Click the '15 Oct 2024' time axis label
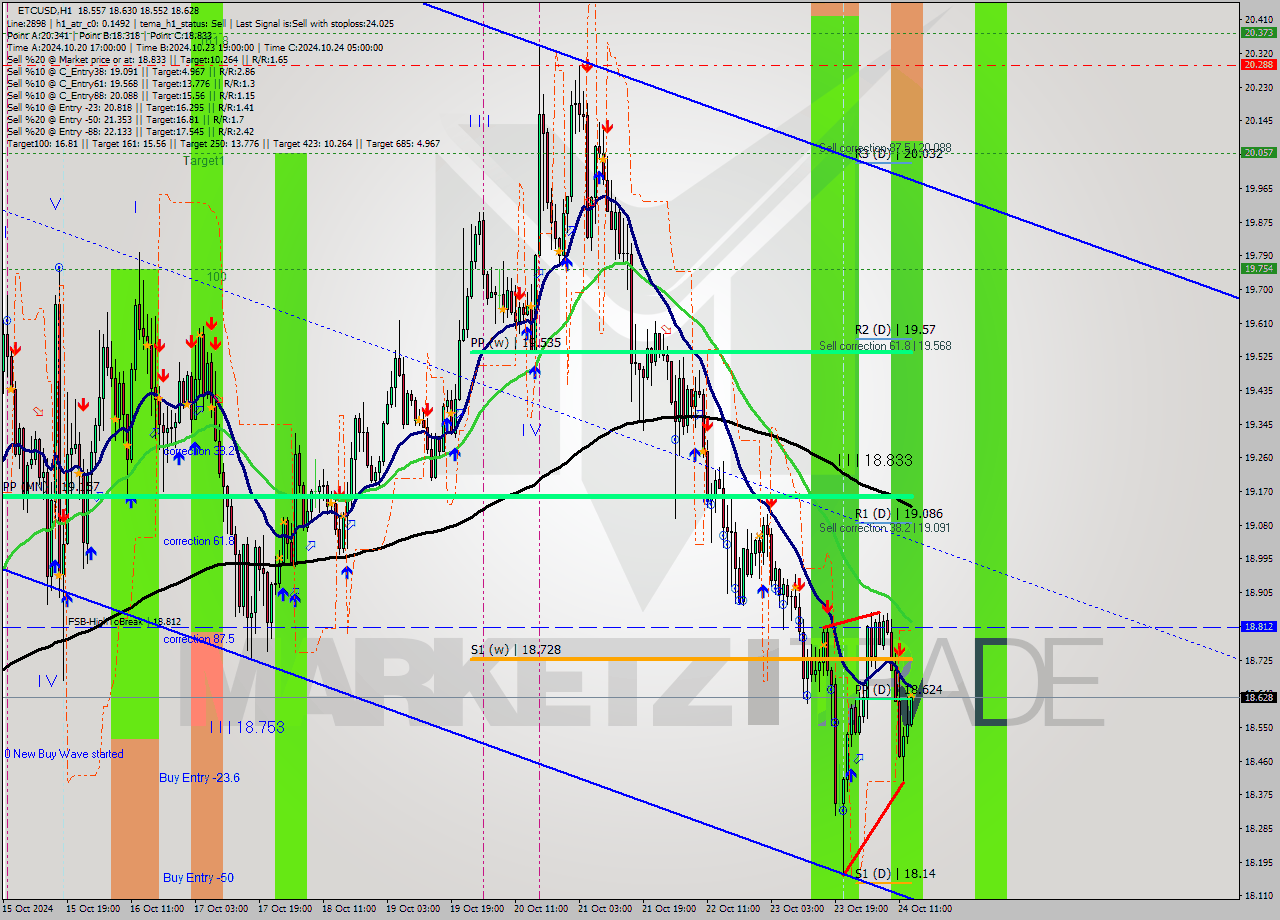 pyautogui.click(x=27, y=909)
